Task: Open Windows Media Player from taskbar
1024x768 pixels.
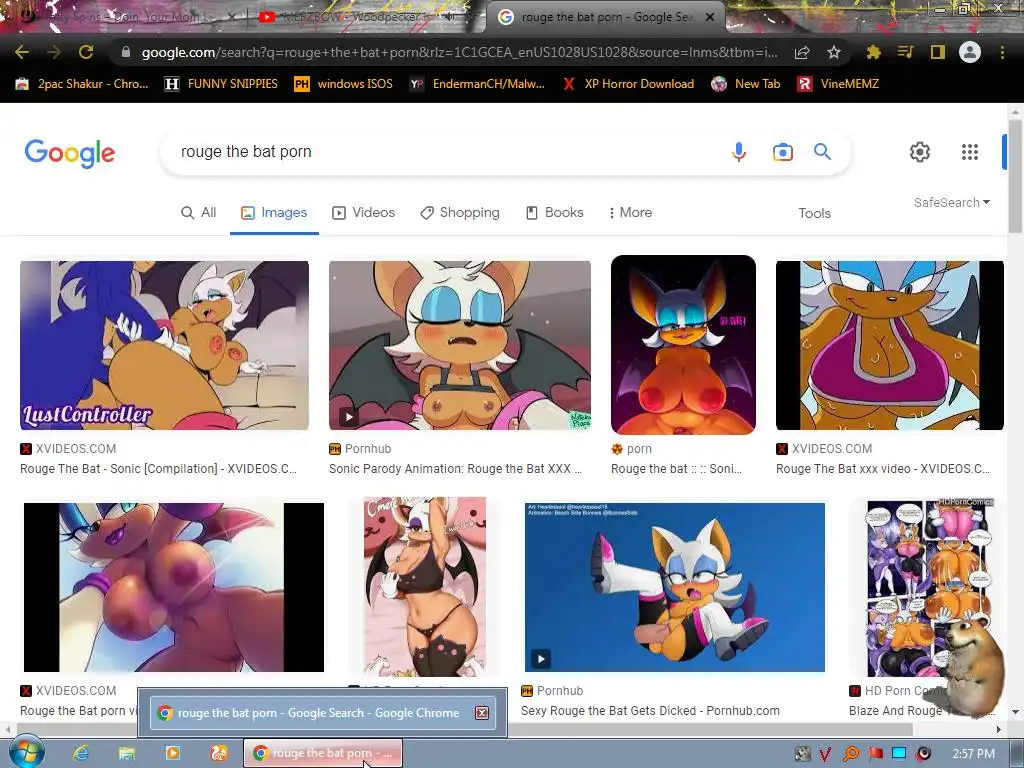Action: click(172, 753)
